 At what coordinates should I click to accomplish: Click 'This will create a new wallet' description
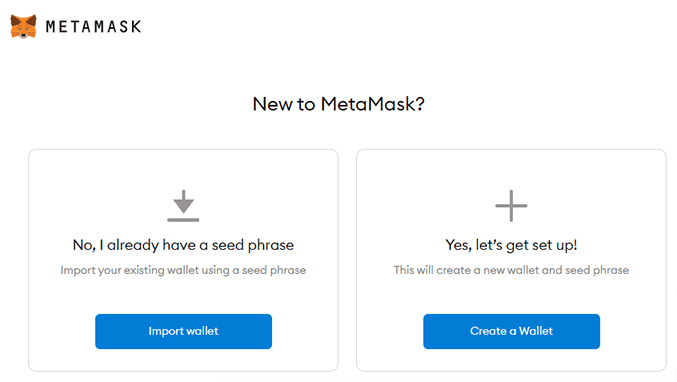pos(511,270)
